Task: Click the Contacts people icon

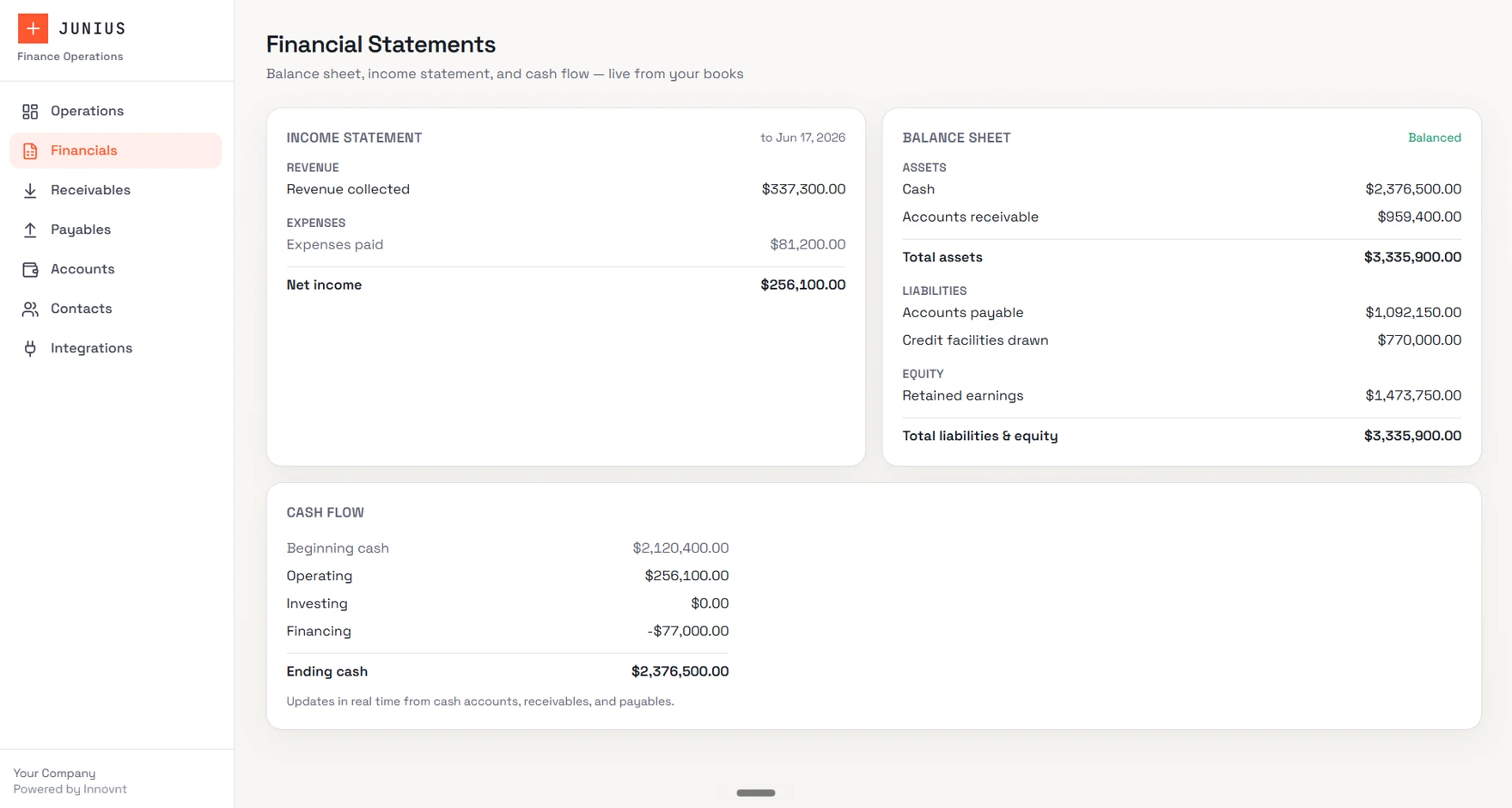Action: click(x=30, y=309)
